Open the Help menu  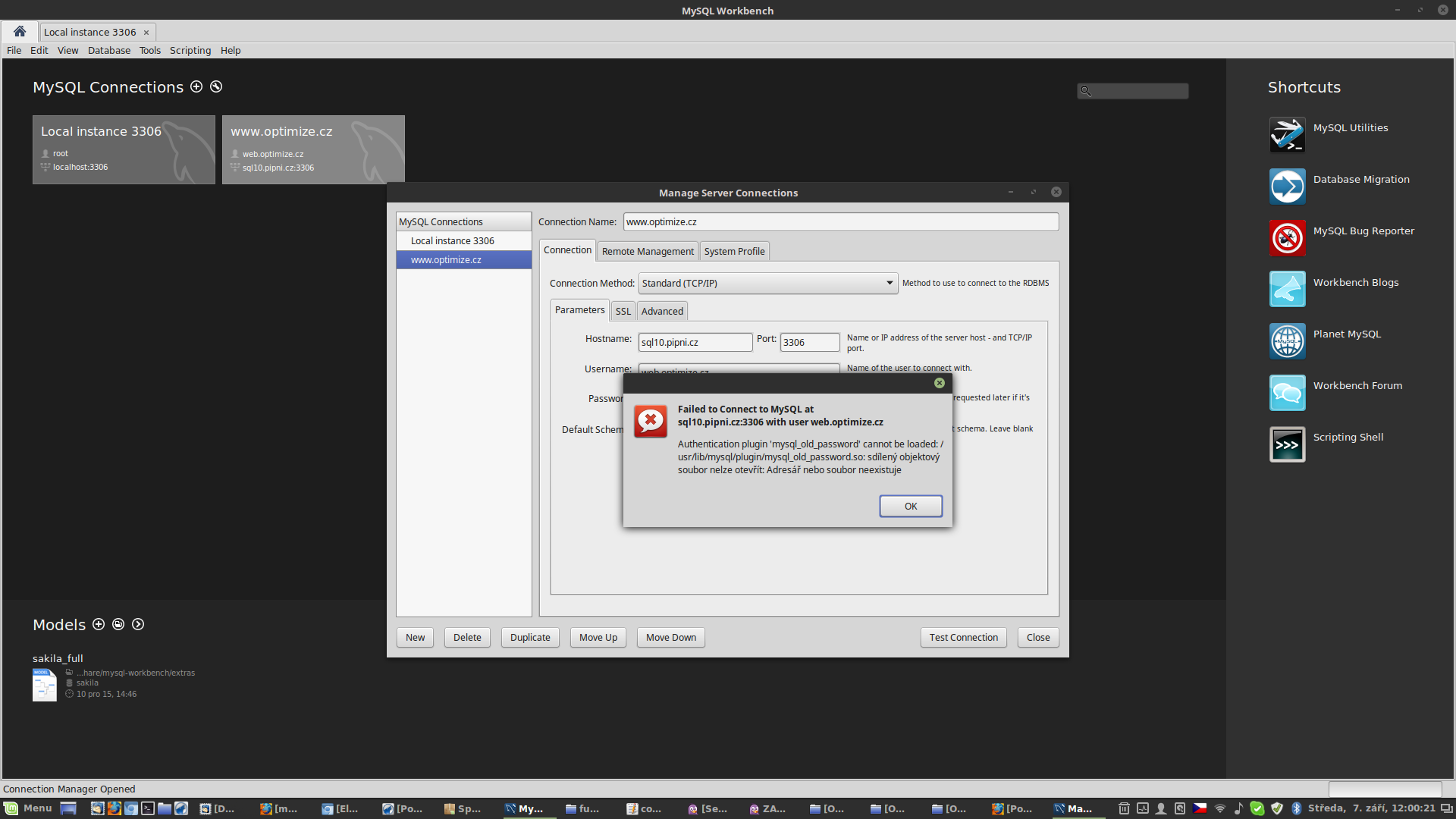pos(231,50)
